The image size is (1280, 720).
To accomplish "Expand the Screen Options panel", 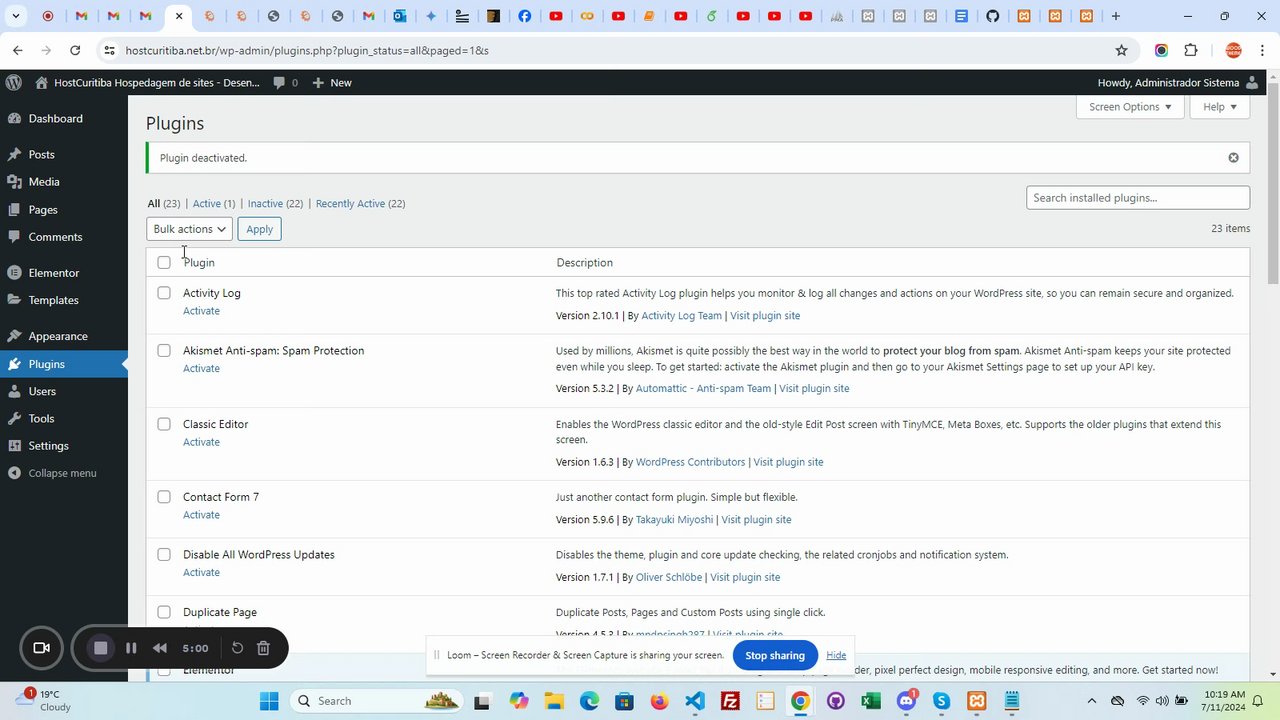I will click(1130, 107).
